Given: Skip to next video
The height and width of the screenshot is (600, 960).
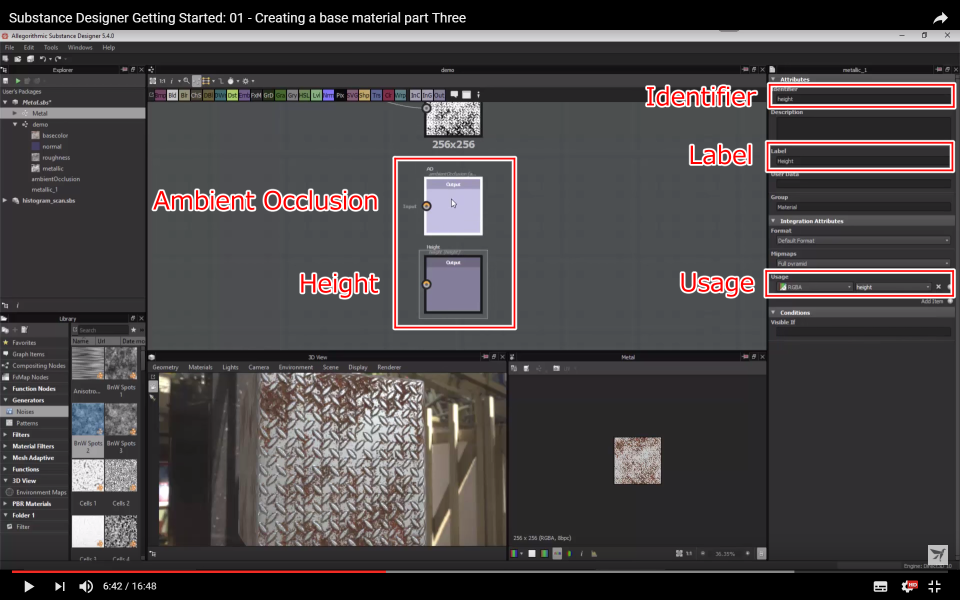Looking at the screenshot, I should tap(59, 586).
